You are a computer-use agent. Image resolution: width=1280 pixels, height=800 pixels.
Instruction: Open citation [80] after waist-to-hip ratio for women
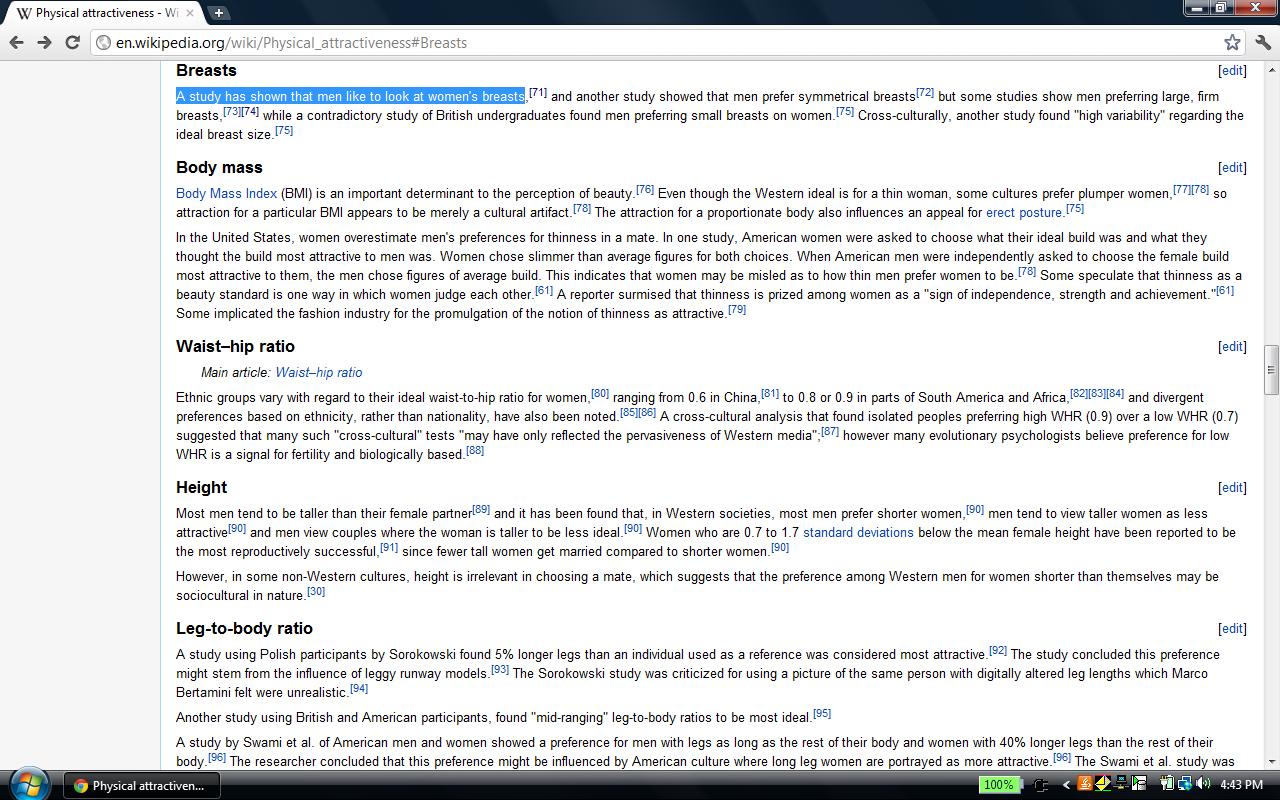(600, 394)
